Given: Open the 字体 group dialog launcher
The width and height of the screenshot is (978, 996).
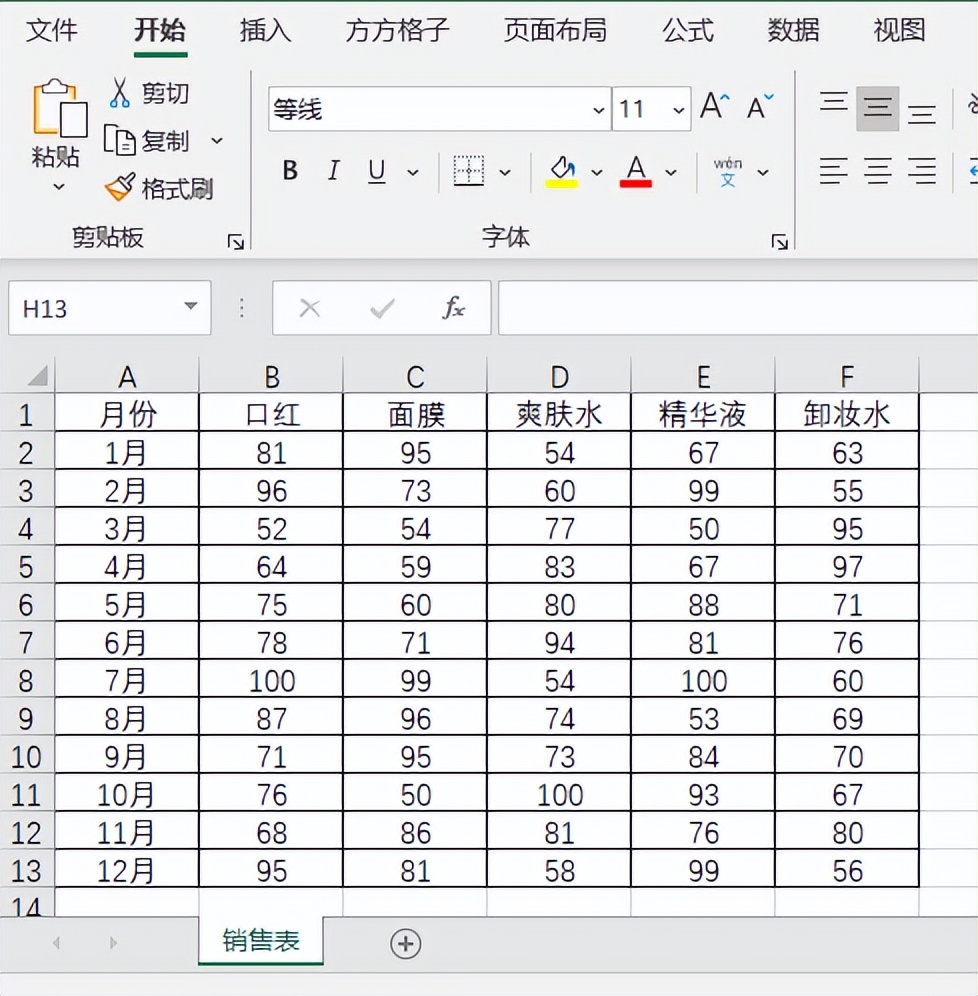Looking at the screenshot, I should coord(780,241).
